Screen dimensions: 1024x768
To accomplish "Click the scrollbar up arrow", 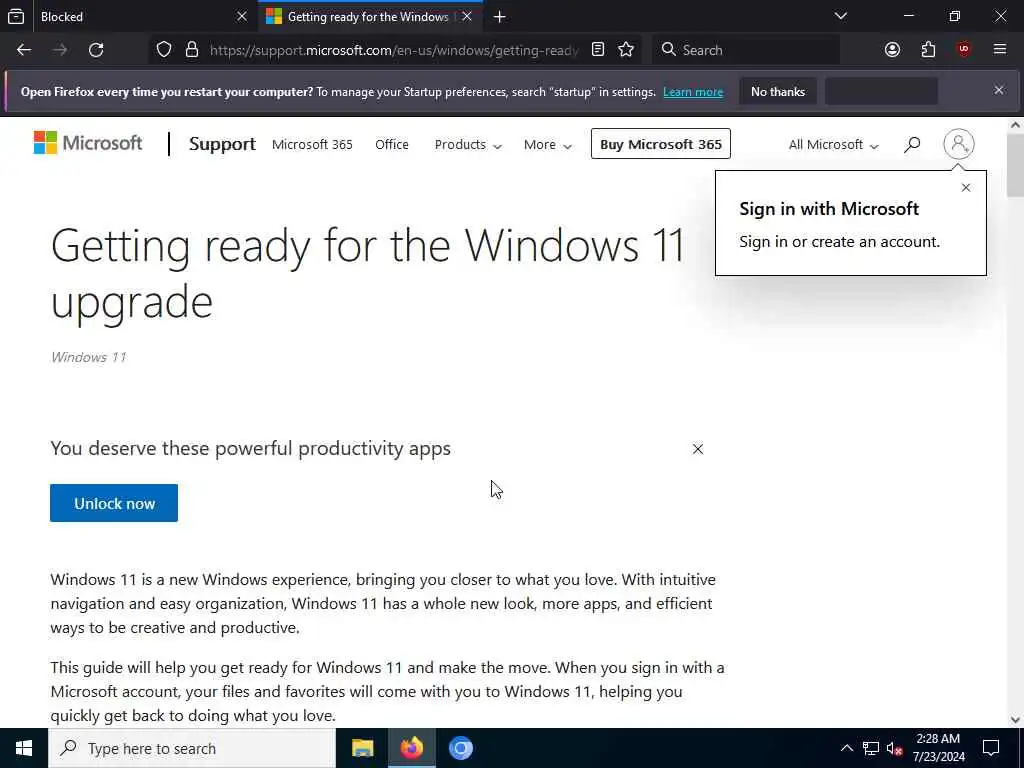I will point(1015,125).
